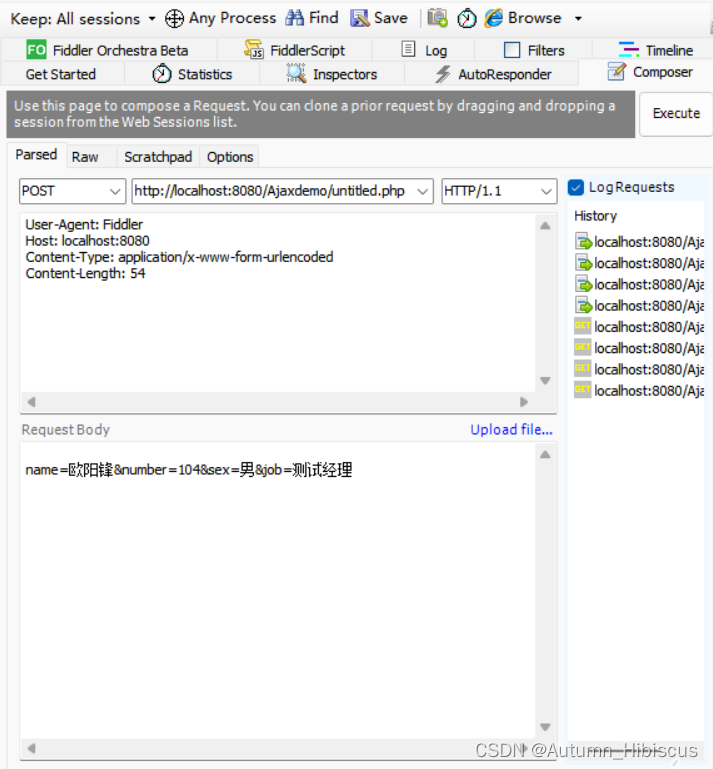Click the request body scroll up arrow
Screen dimensions: 713x769
(545, 455)
